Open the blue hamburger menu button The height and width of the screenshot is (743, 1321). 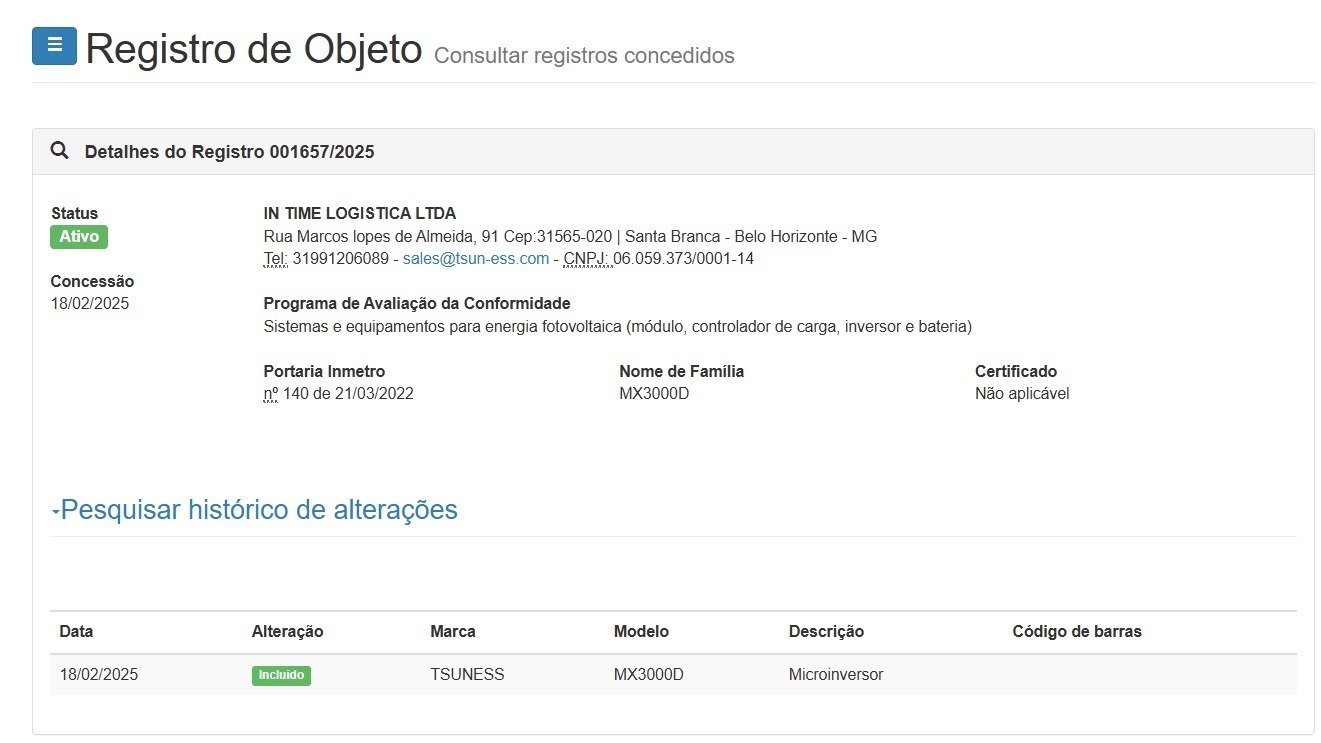[x=54, y=46]
